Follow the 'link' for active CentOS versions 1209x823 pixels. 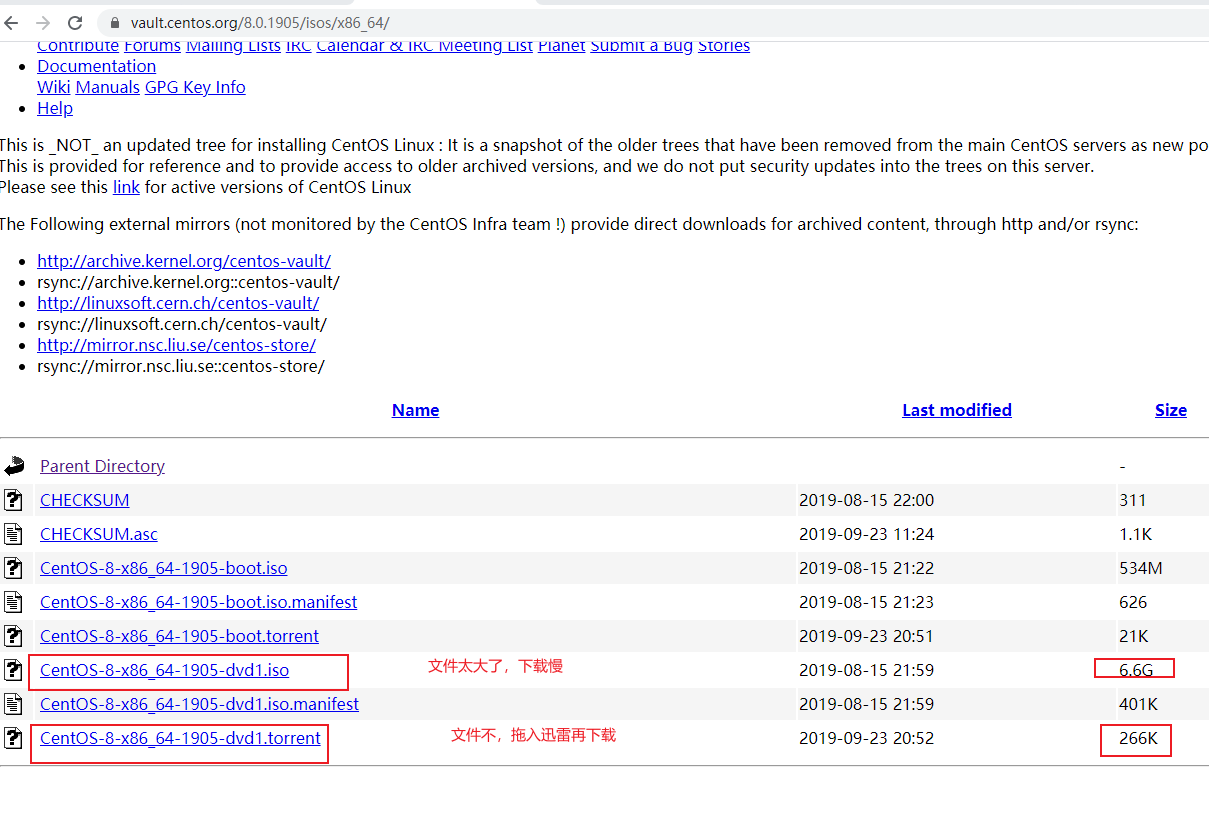pyautogui.click(x=126, y=187)
